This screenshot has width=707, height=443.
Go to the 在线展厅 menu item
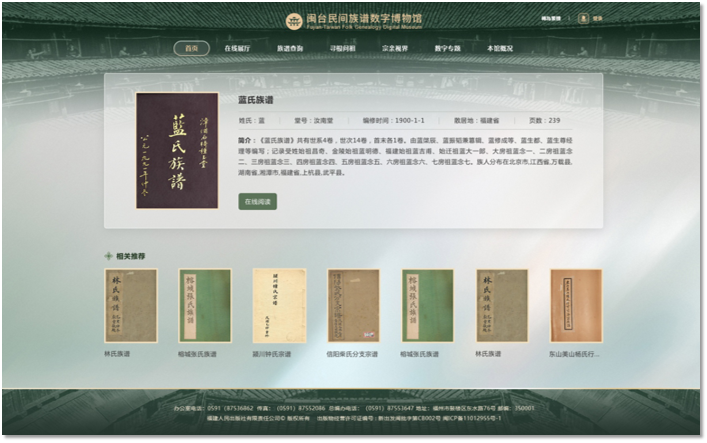tap(237, 48)
